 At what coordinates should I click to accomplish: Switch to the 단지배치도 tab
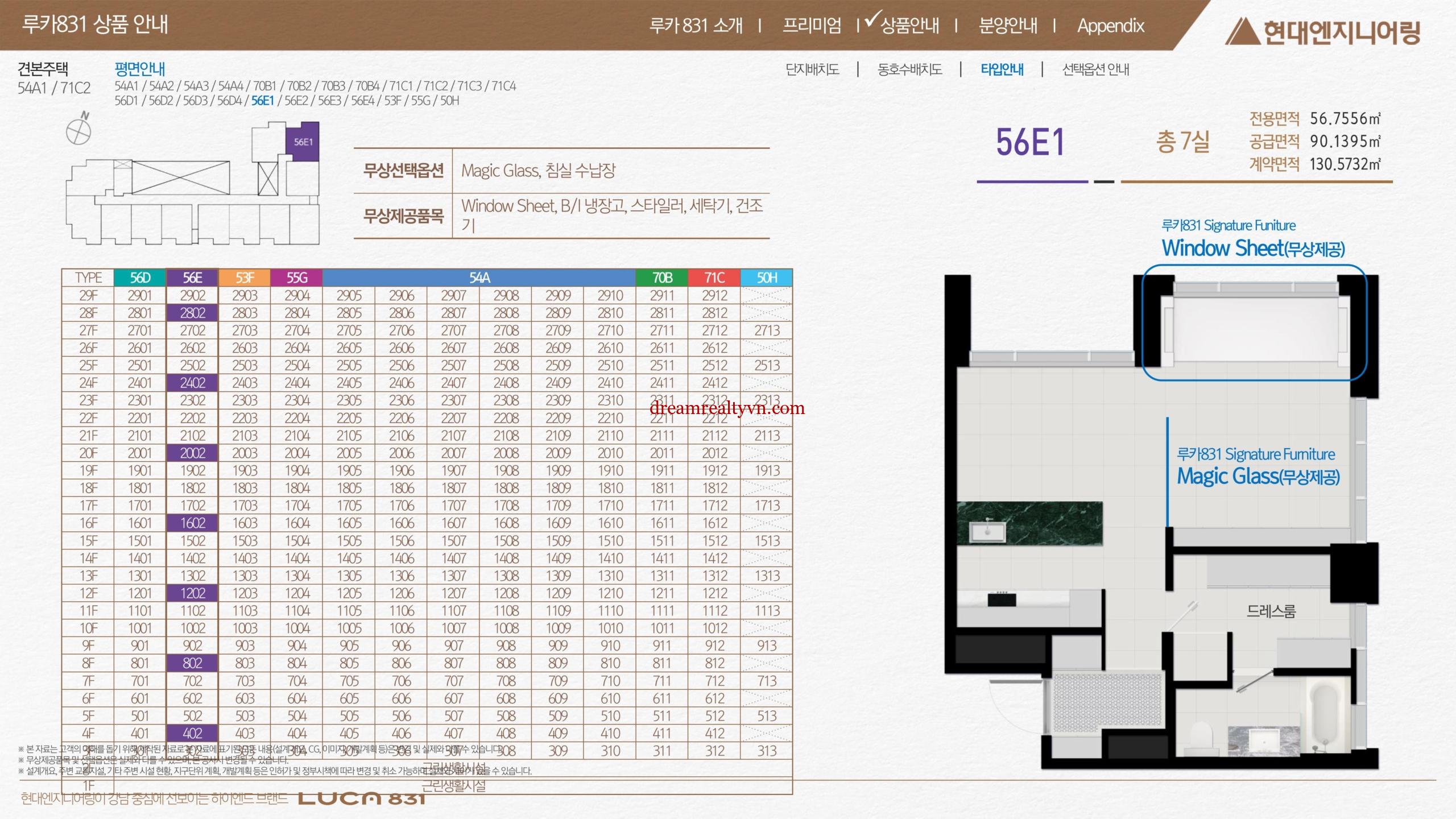click(x=812, y=69)
